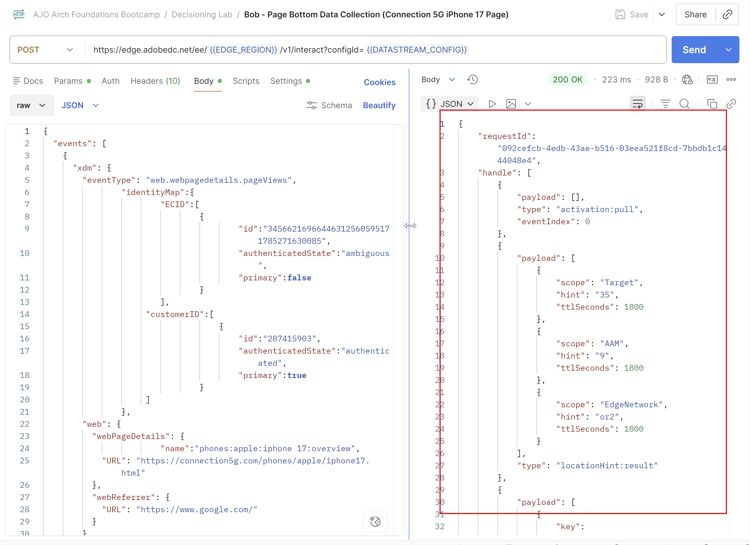Open the Scripts tab
The image size is (750, 545).
click(246, 81)
